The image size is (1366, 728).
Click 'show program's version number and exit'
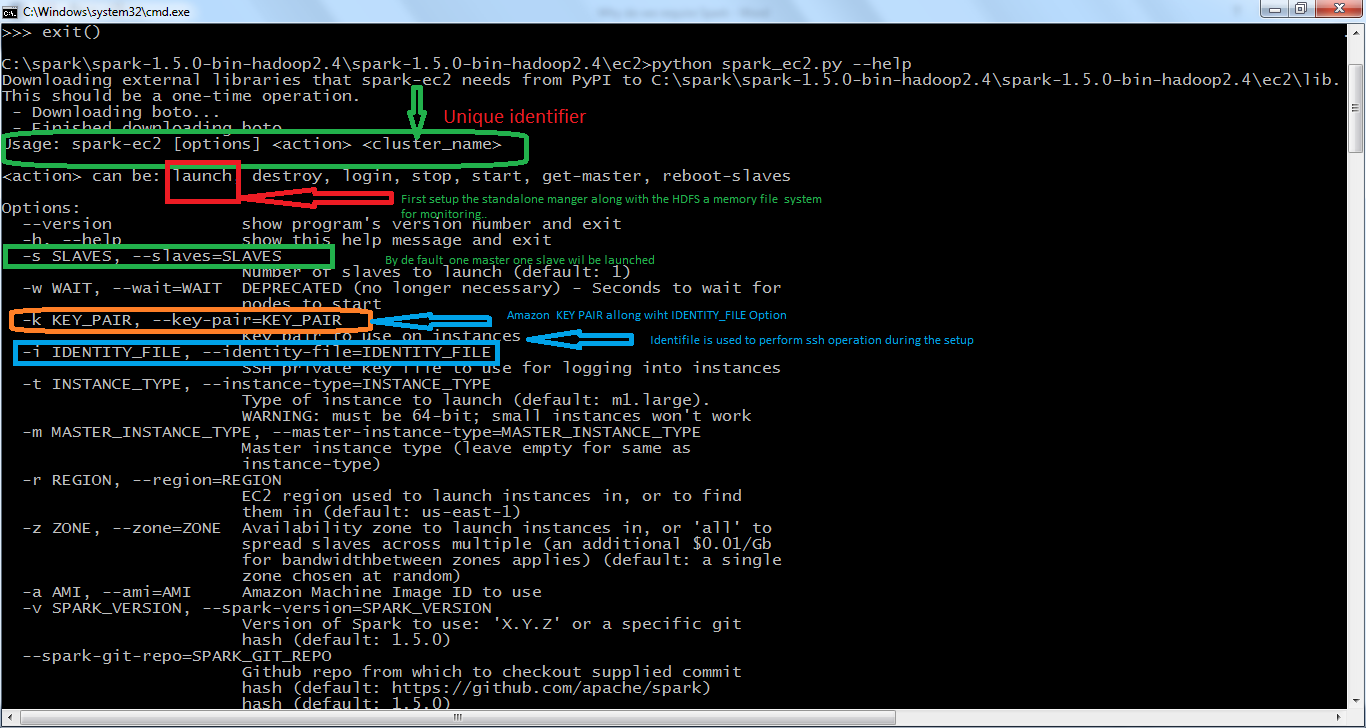tap(431, 224)
